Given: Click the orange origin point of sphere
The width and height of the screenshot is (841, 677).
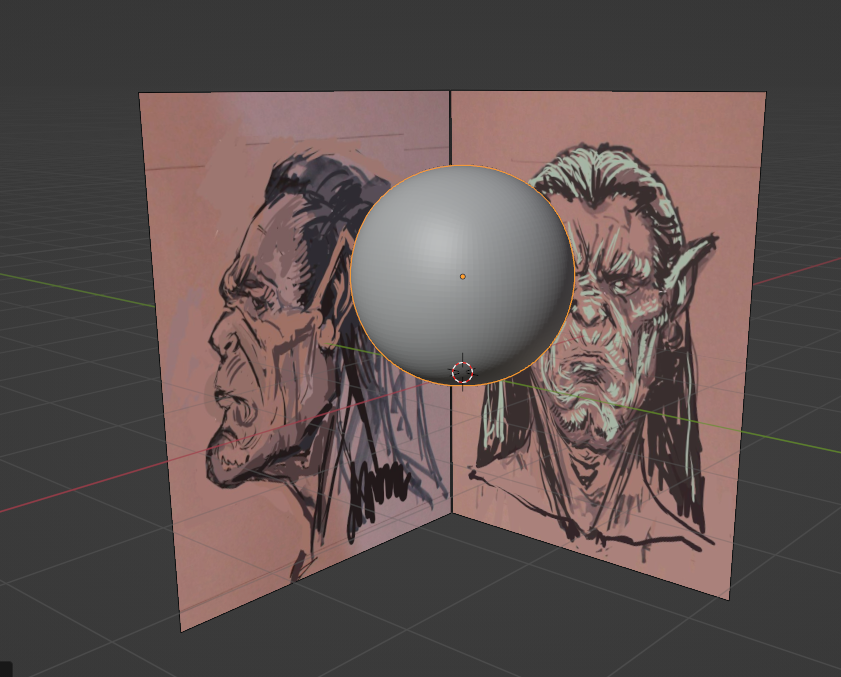Looking at the screenshot, I should (x=463, y=277).
